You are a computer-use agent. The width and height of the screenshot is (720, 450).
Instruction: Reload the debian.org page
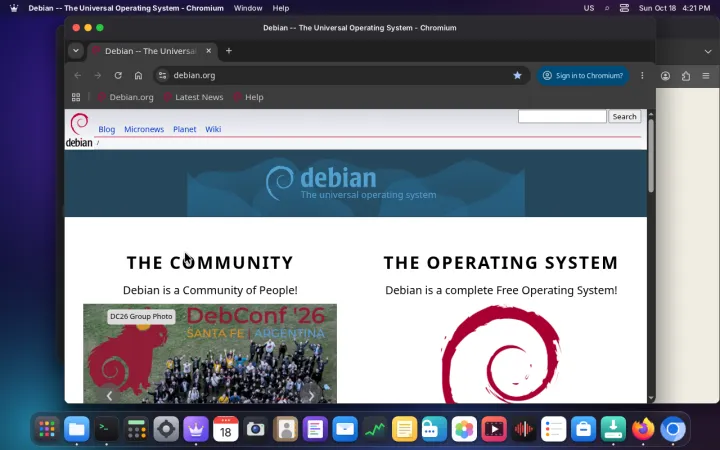(x=118, y=75)
